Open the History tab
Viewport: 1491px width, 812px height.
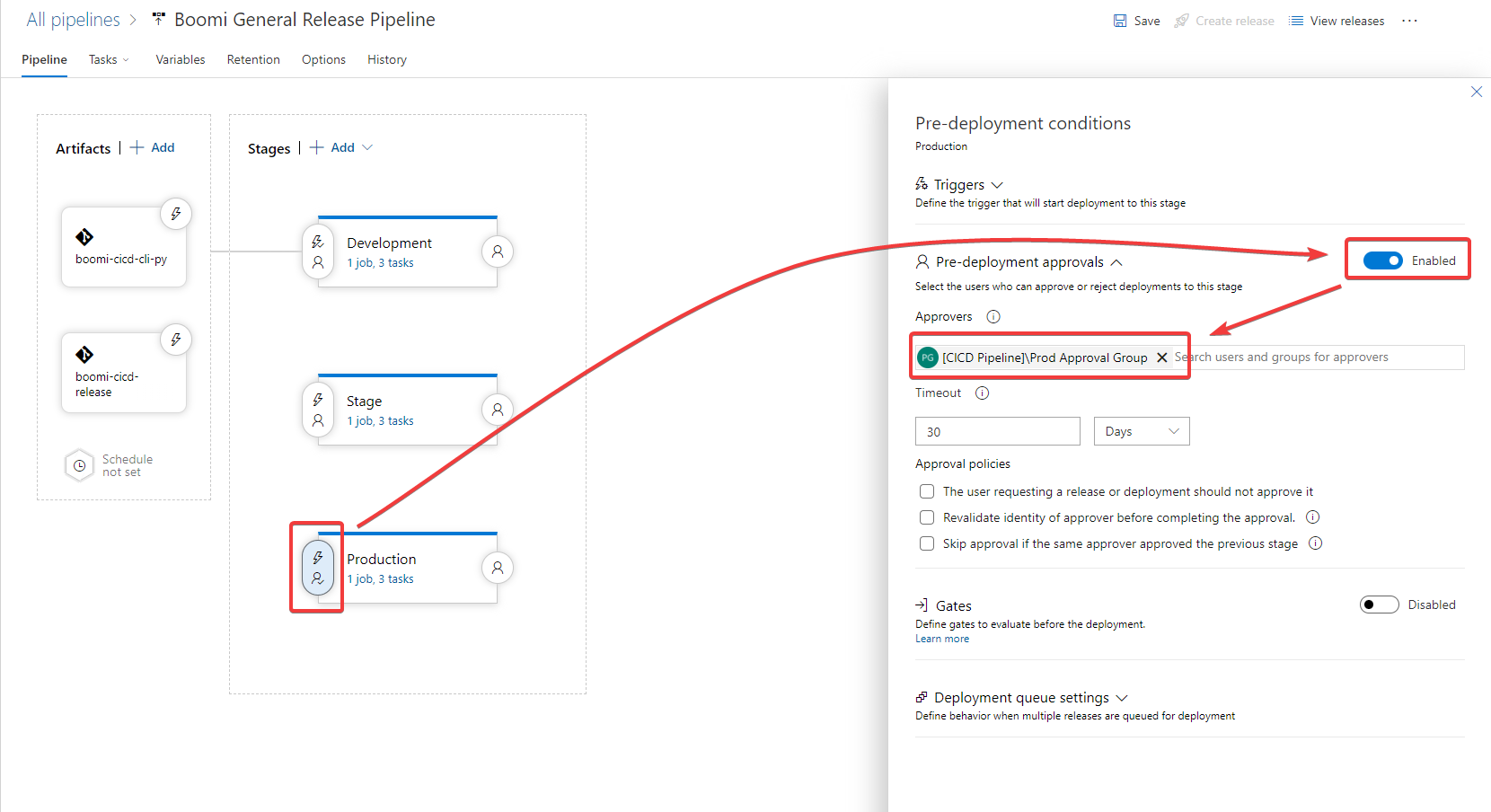coord(387,59)
